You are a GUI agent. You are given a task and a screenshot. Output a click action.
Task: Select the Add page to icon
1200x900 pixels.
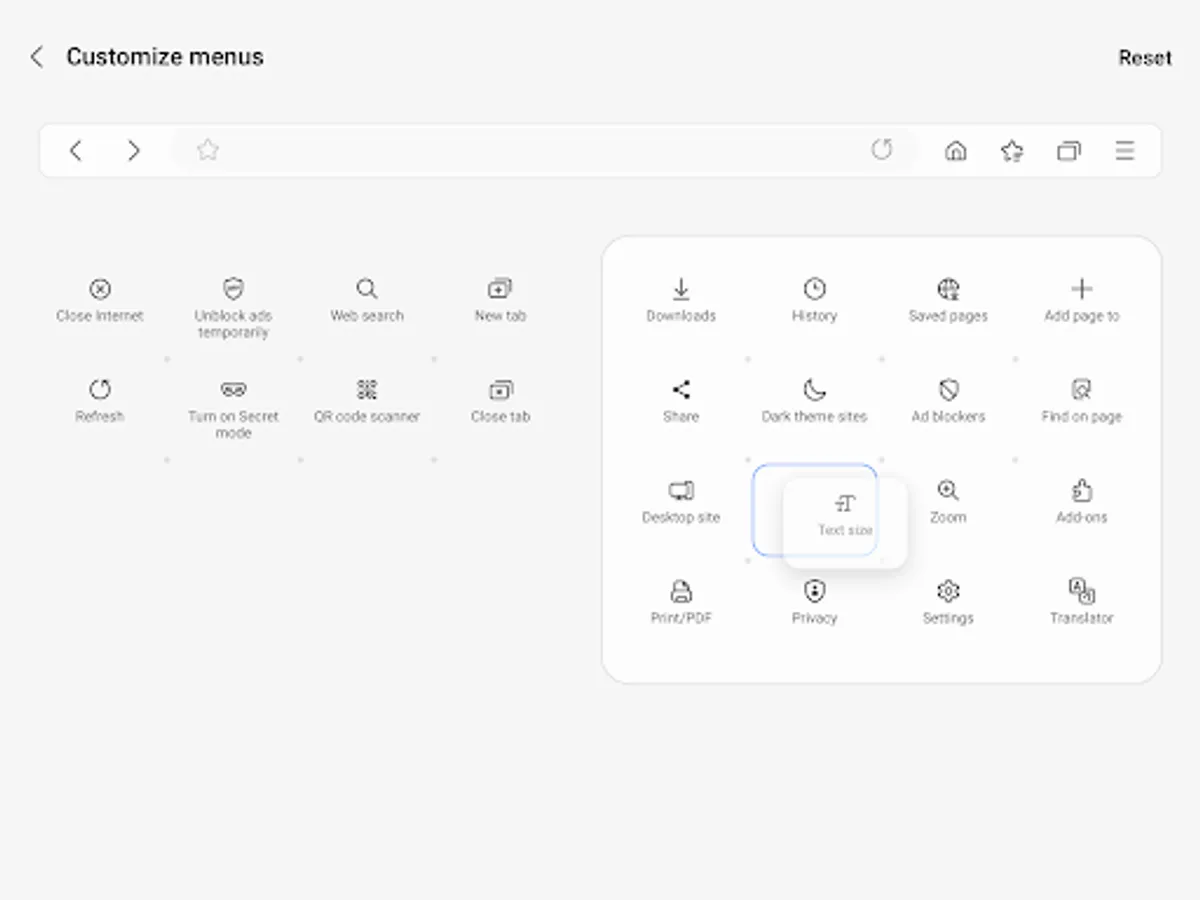[x=1081, y=289]
